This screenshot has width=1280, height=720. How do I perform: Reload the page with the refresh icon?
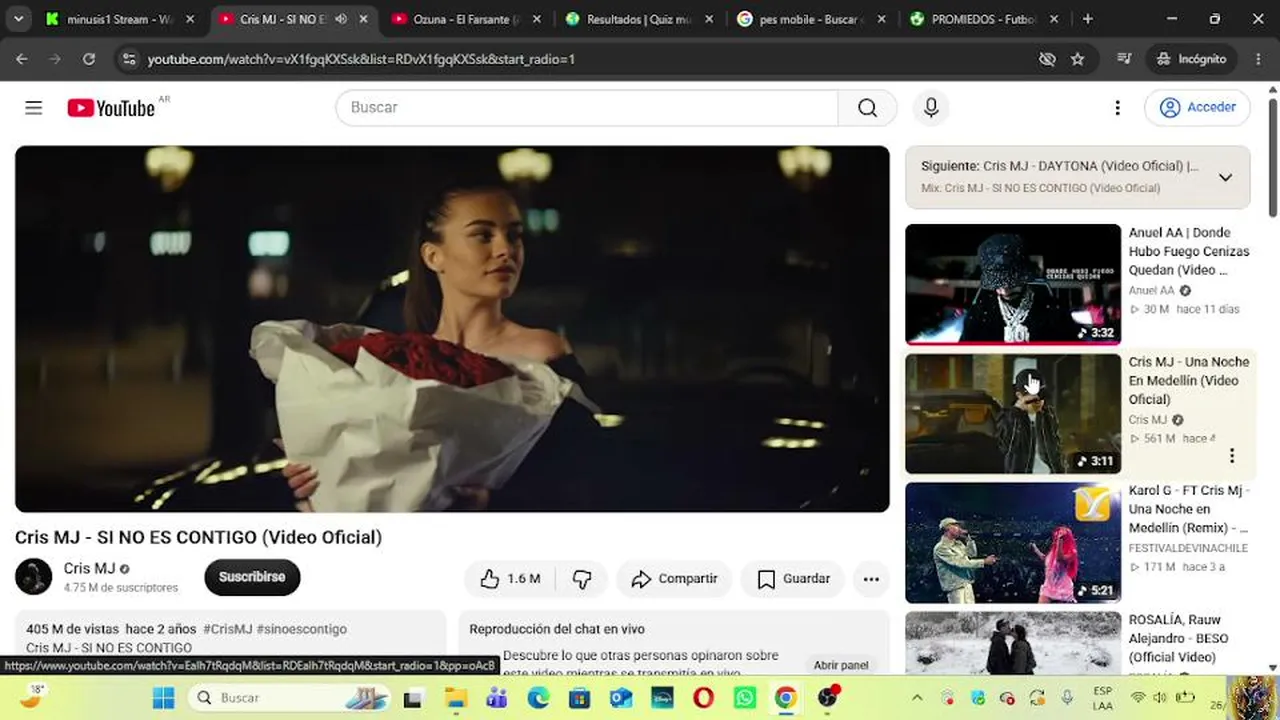(89, 59)
